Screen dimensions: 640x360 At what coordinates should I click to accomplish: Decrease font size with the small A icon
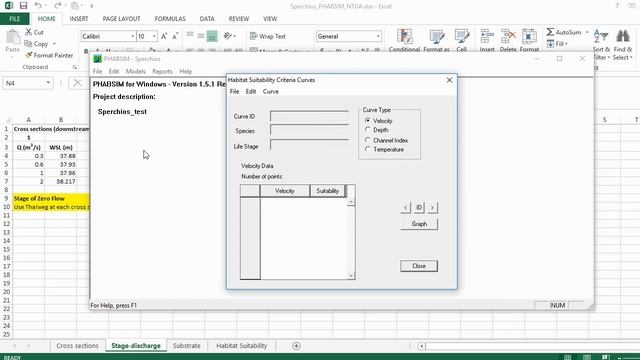click(175, 36)
